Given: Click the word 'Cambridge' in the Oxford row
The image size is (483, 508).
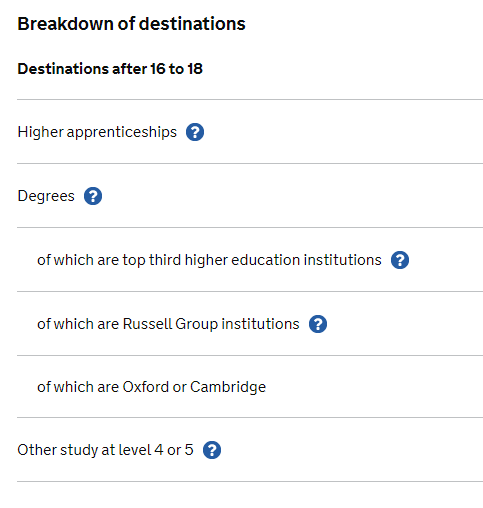Looking at the screenshot, I should (x=228, y=387).
